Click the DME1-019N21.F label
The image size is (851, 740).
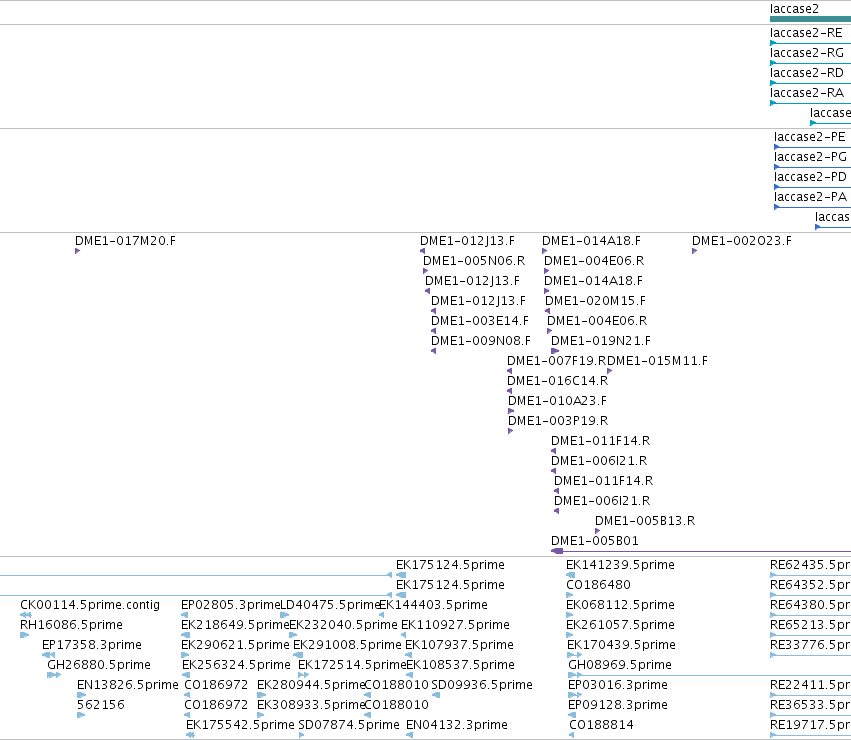pyautogui.click(x=600, y=341)
